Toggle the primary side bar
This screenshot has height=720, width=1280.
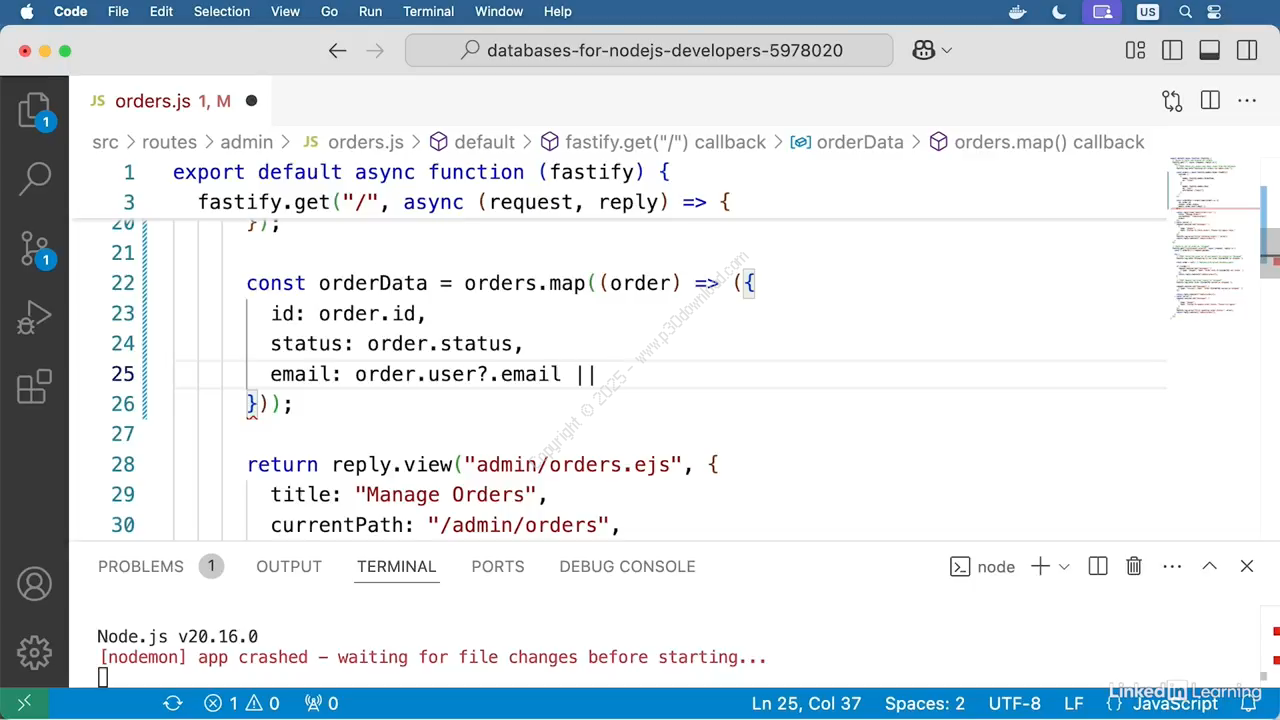[x=1172, y=51]
